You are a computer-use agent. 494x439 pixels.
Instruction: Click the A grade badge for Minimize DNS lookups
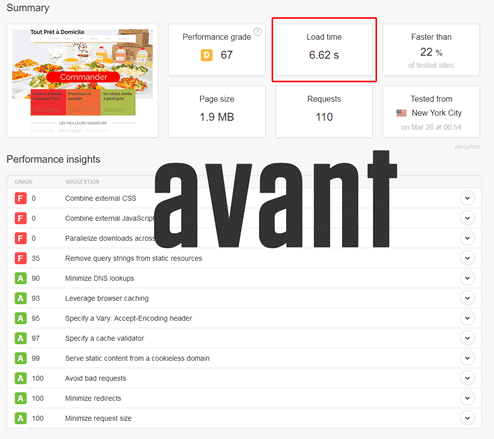(21, 278)
